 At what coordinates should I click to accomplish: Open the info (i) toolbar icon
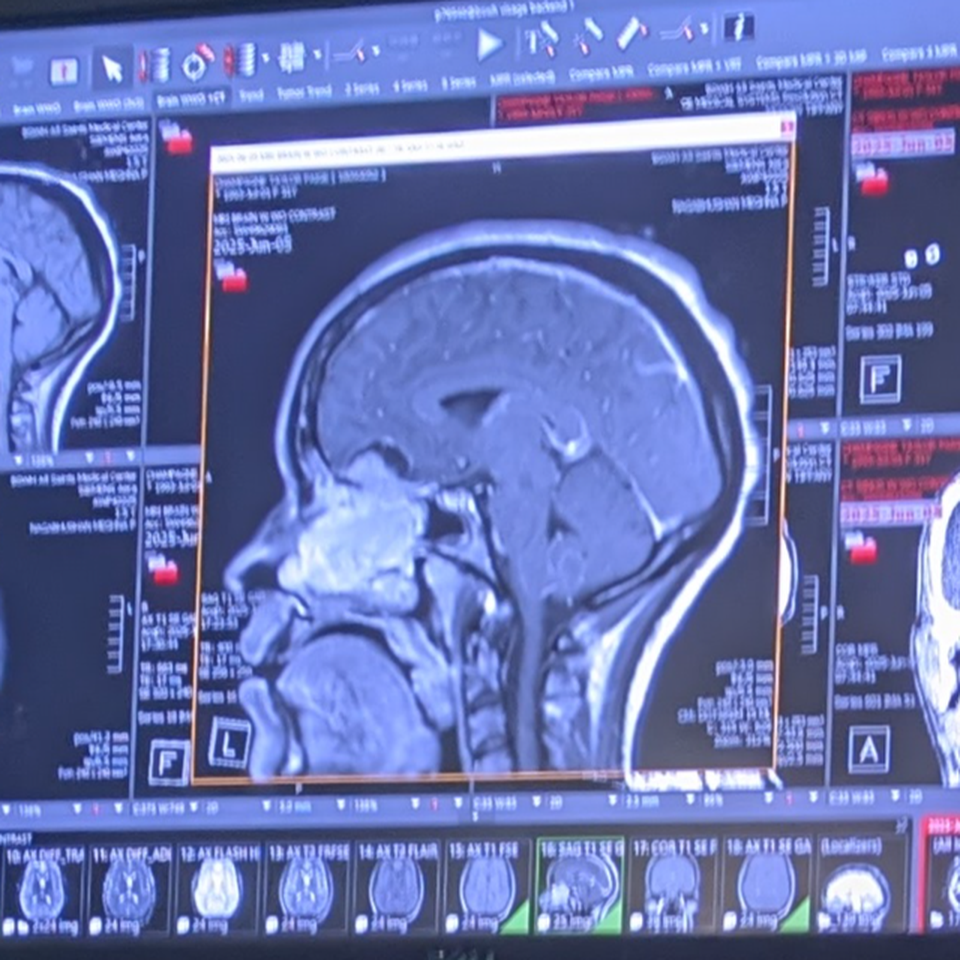738,27
